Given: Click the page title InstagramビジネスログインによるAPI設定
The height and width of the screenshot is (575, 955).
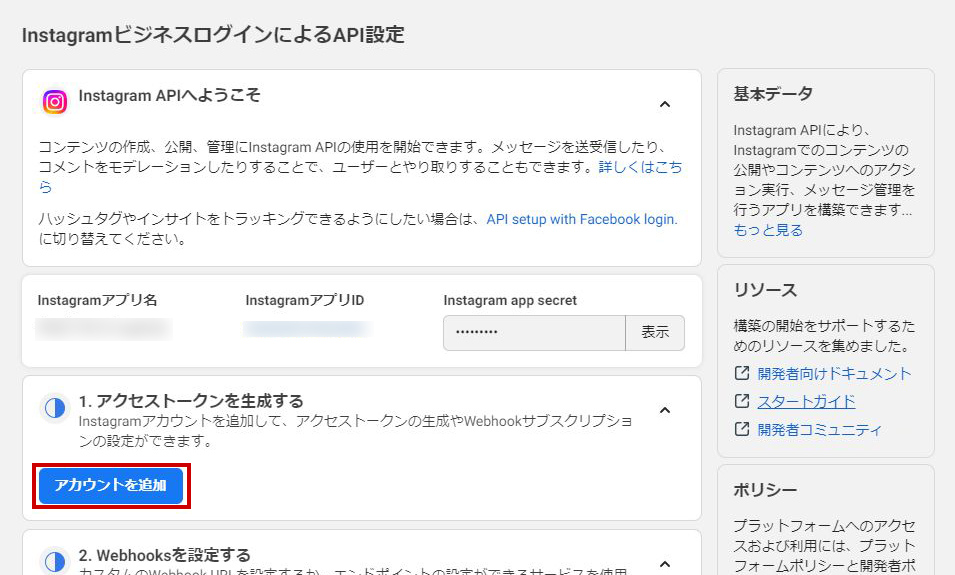Looking at the screenshot, I should 213,35.
